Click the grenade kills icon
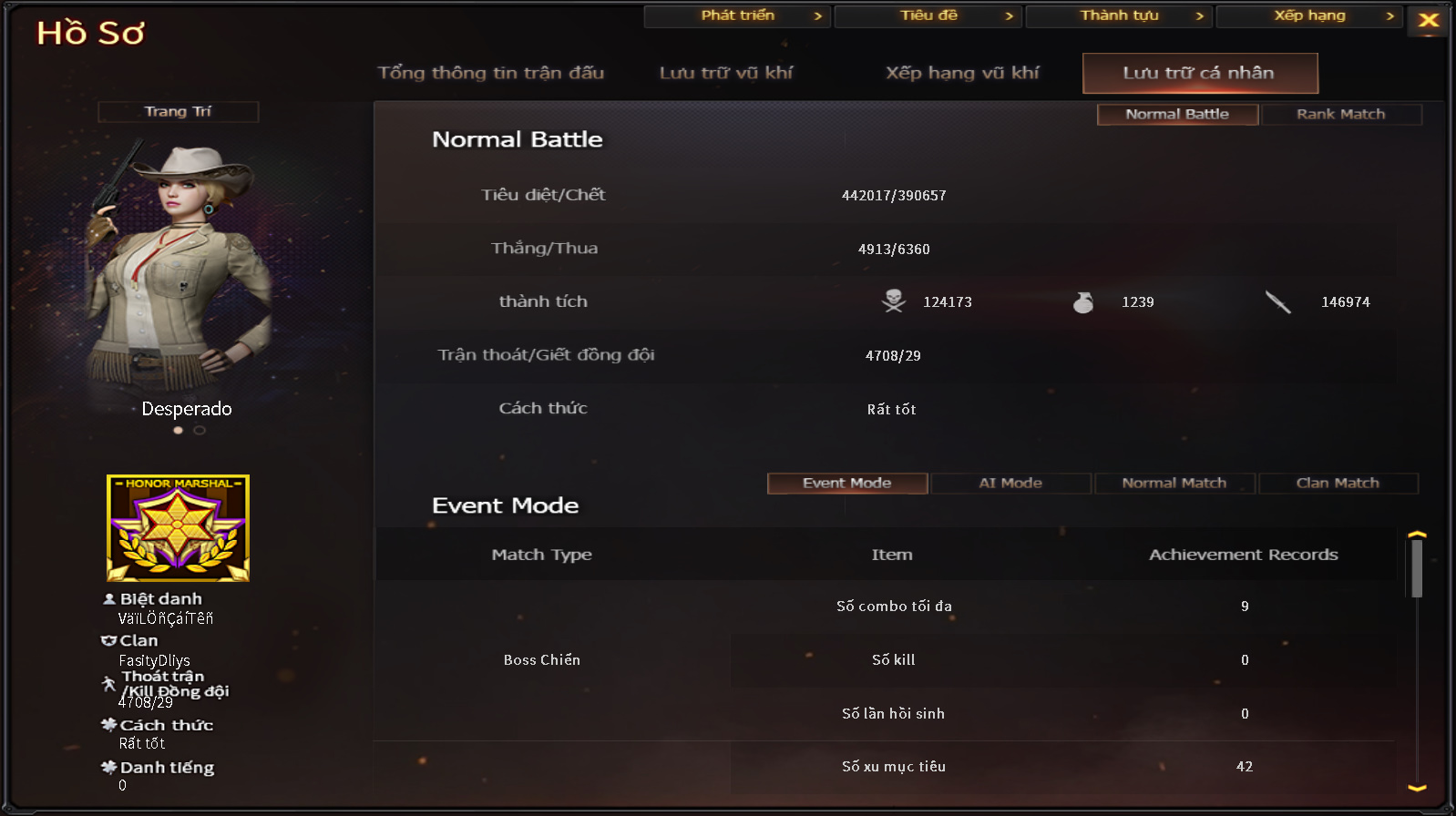 tap(1083, 301)
